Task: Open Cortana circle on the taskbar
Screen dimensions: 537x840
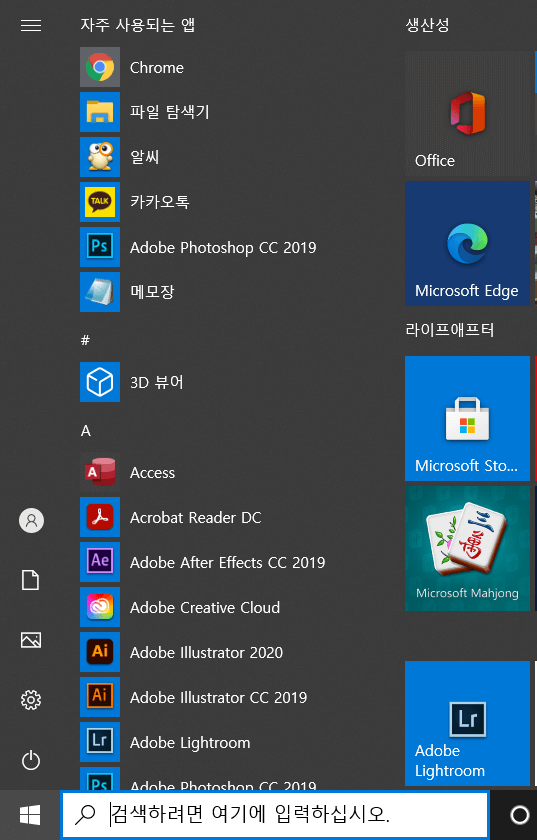Action: (519, 815)
